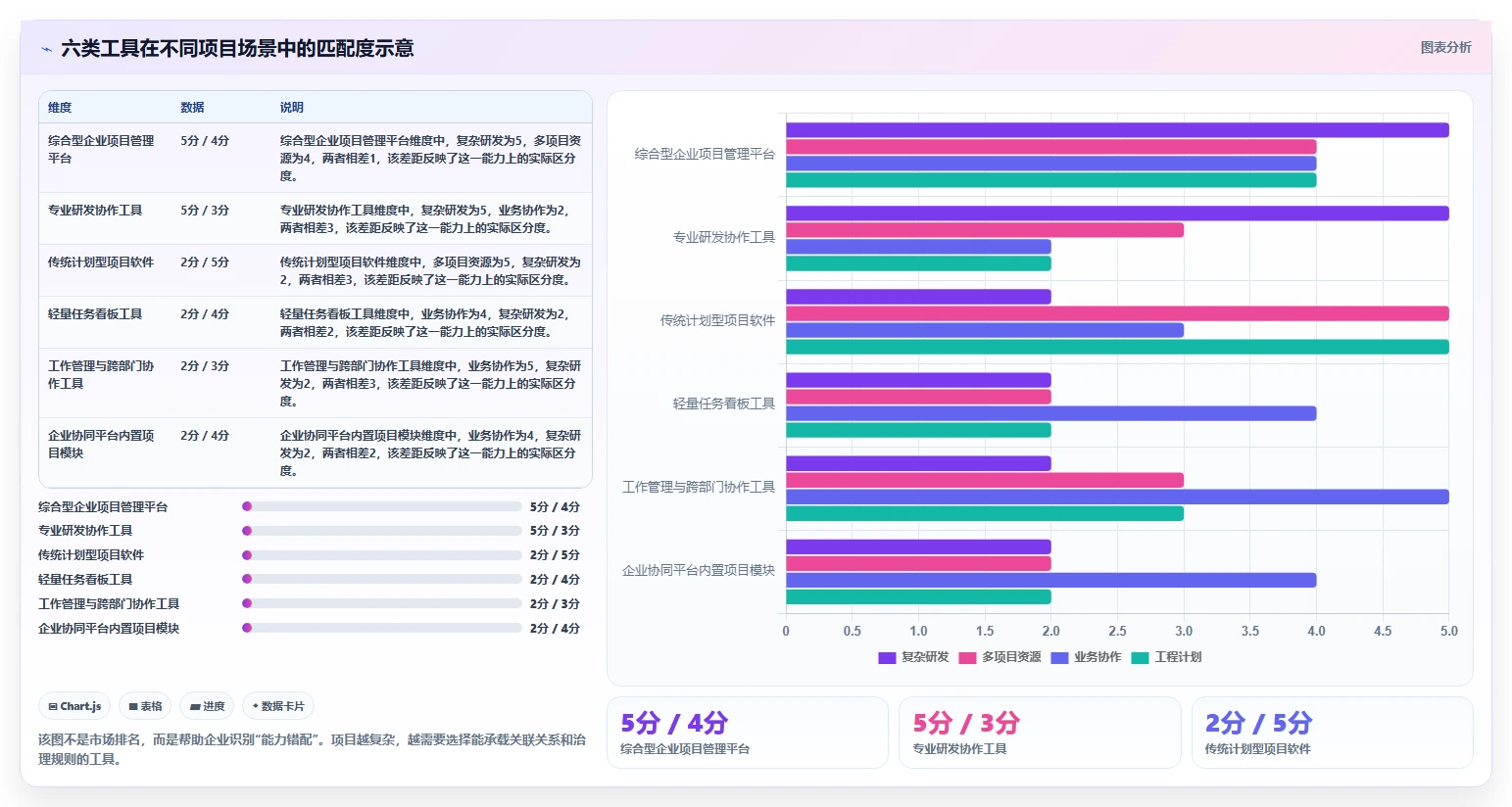Select the 综合型企业项目管理平台 table row name
Screen dimensions: 1512x807
[x=101, y=149]
